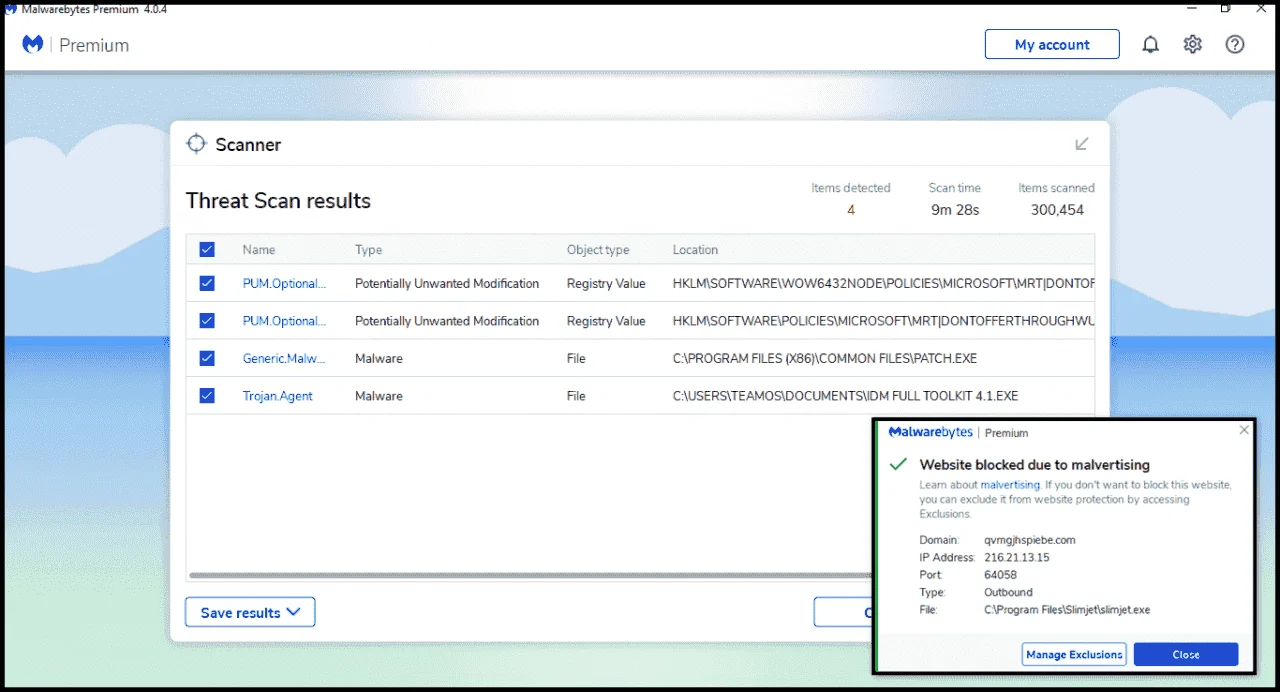Open the settings gear icon

(x=1192, y=44)
